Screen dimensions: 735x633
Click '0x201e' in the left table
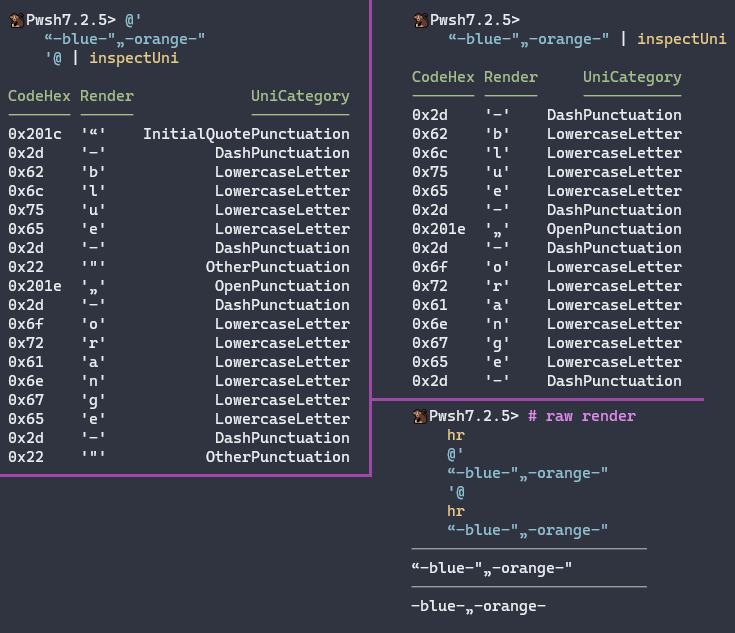[35, 286]
